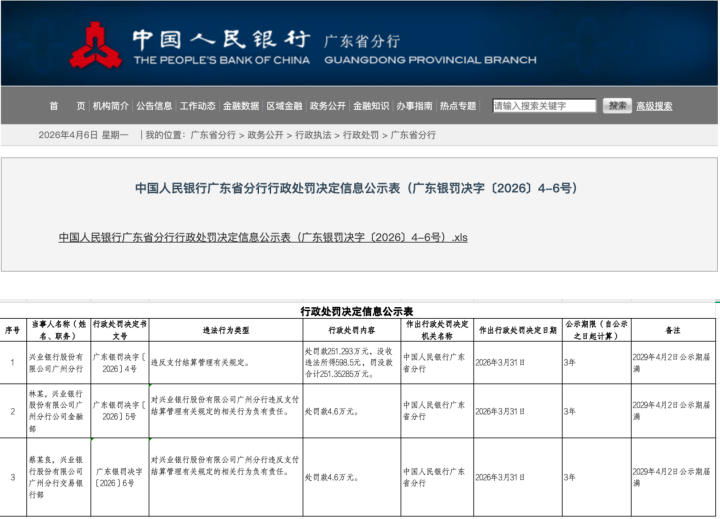This screenshot has width=720, height=519.
Task: Open the 首页 home menu item
Action: tap(67, 106)
